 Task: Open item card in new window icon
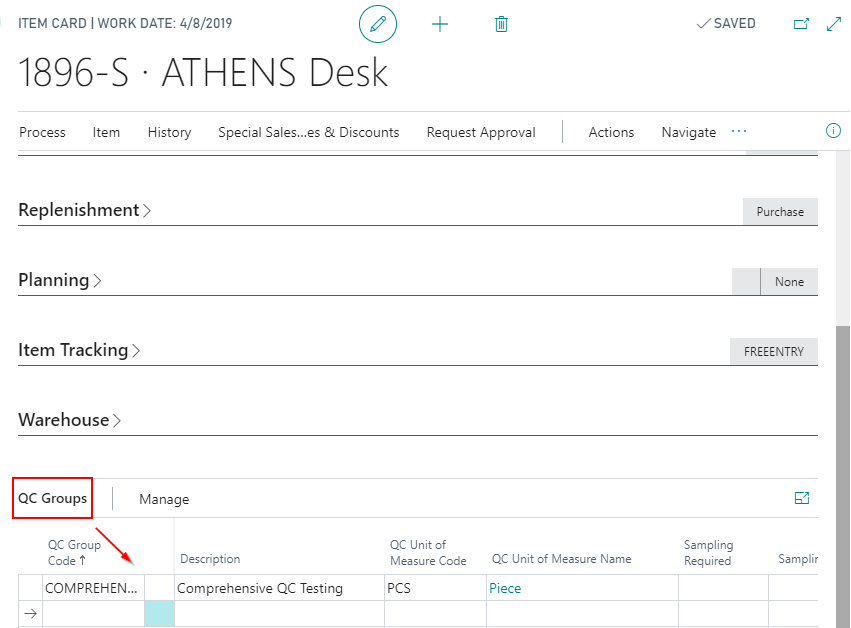(x=801, y=24)
